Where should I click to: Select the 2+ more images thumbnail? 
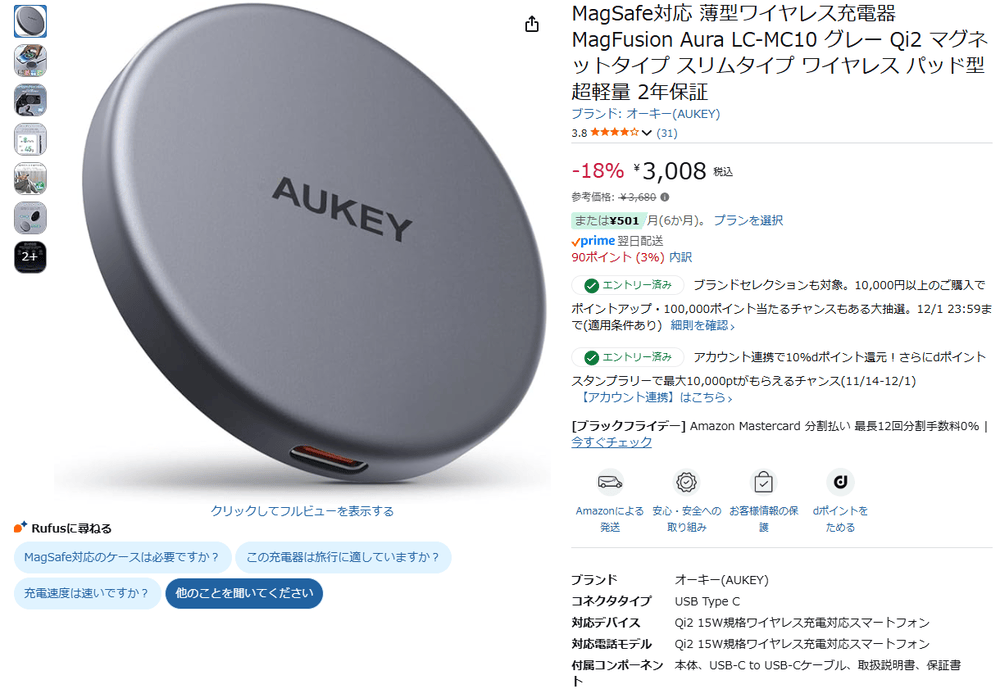point(30,257)
